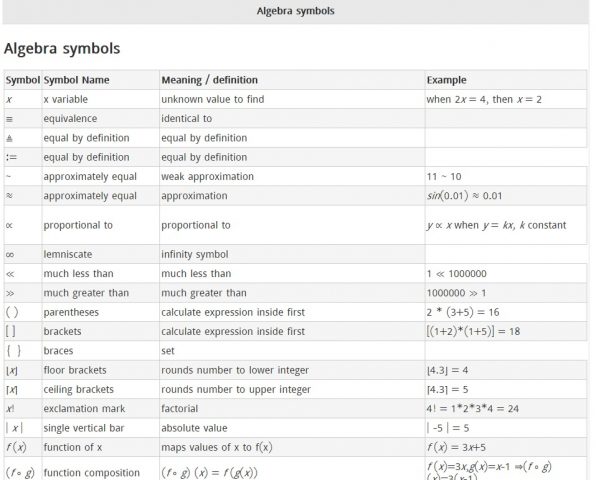
Task: Click the '⌊4.3⌋ = 4' example
Action: click(447, 370)
